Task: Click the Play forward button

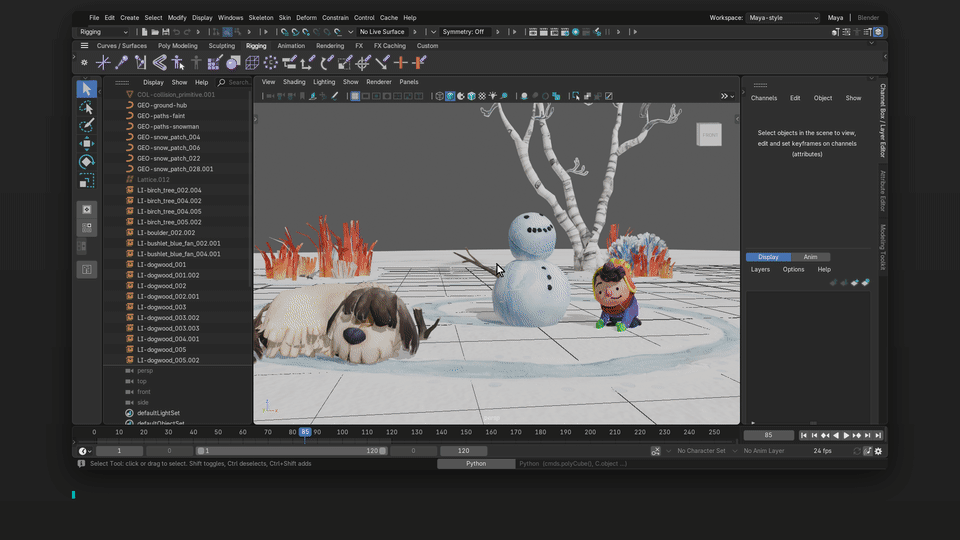Action: point(846,435)
